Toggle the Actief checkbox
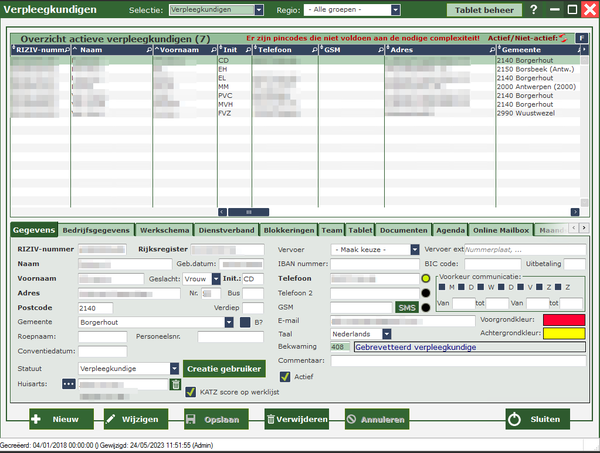Screen dimensions: 600x453 285,377
